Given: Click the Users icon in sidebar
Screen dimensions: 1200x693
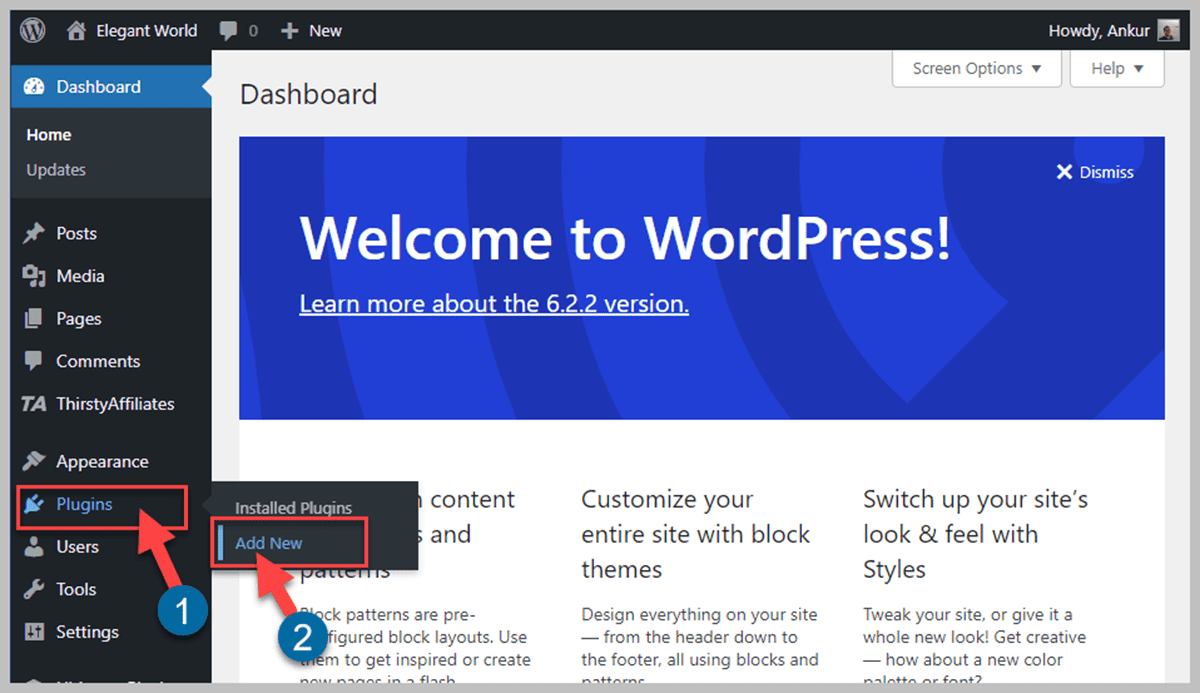Looking at the screenshot, I should tap(33, 546).
